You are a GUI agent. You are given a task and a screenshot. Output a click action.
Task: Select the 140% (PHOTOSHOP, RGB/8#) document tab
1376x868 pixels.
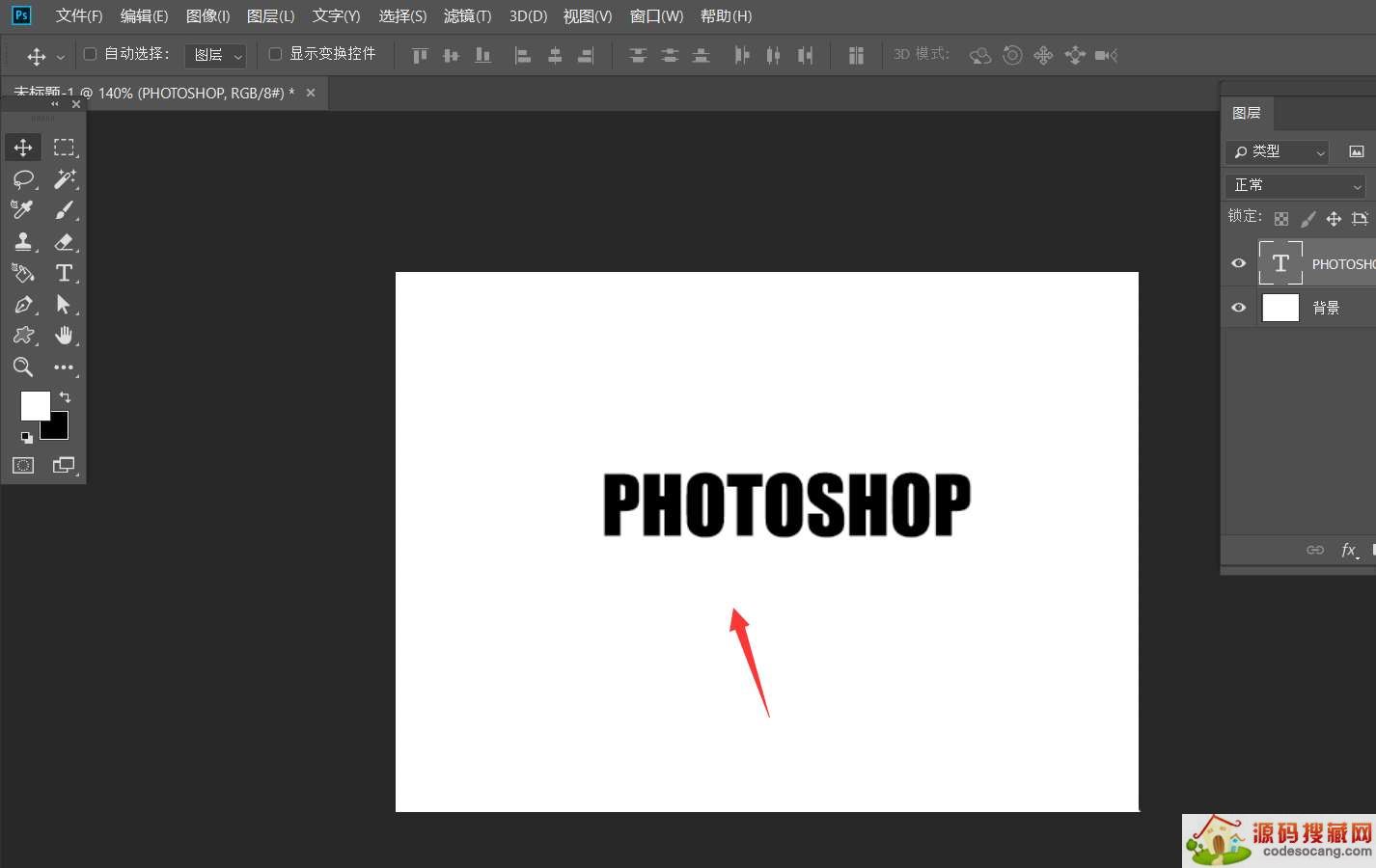(x=164, y=94)
